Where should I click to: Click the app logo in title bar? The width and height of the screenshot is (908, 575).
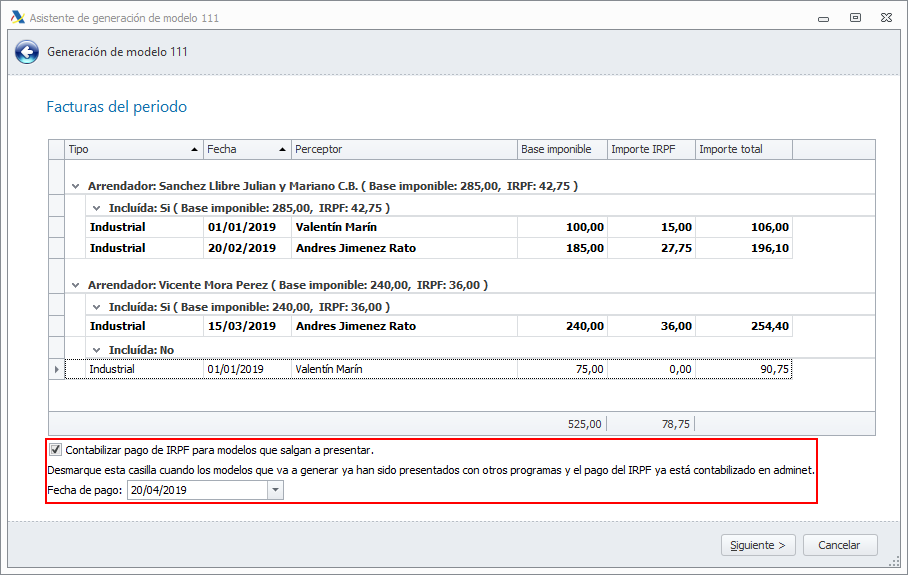click(17, 17)
